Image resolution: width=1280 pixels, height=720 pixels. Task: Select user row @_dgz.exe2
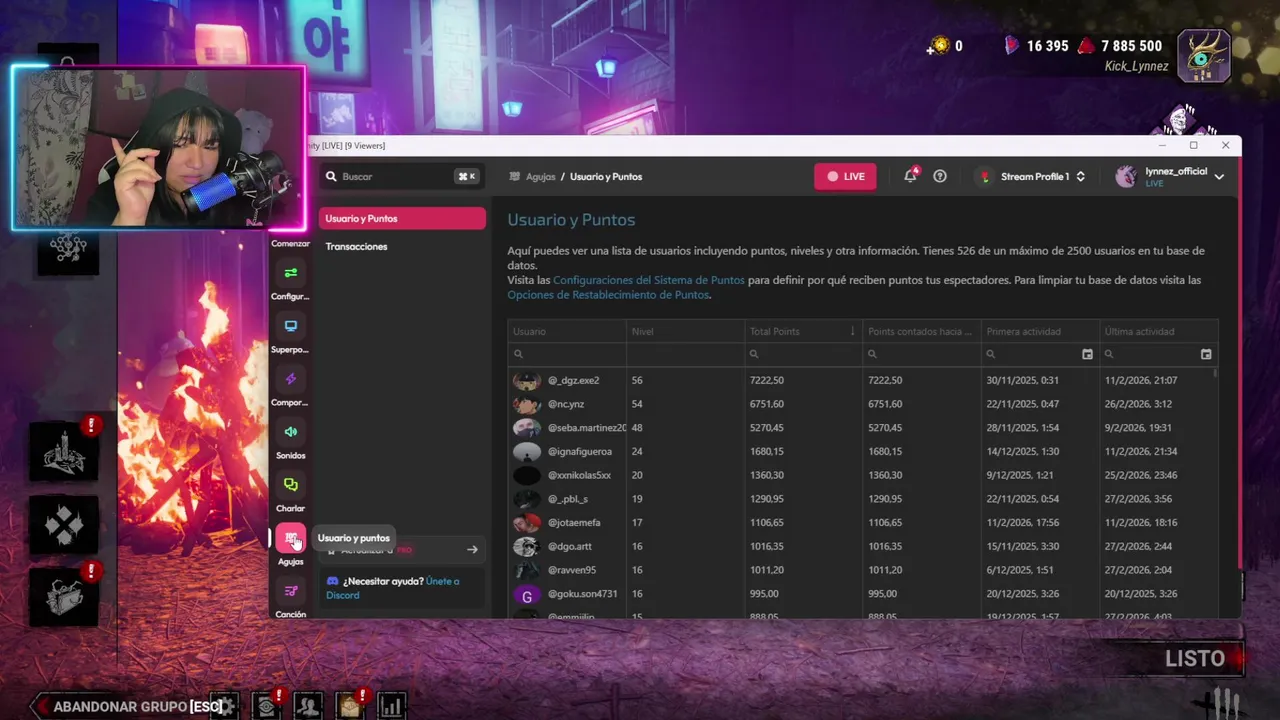[862, 380]
